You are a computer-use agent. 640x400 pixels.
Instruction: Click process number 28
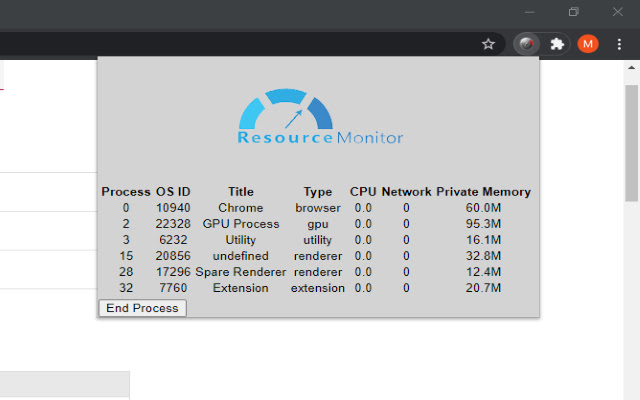coord(126,272)
